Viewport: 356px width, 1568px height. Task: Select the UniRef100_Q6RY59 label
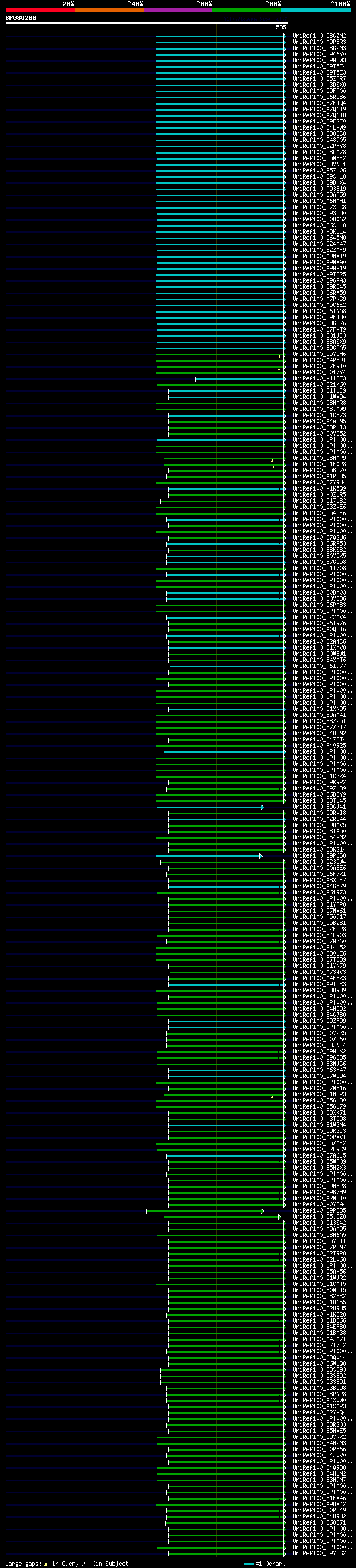coord(319,293)
